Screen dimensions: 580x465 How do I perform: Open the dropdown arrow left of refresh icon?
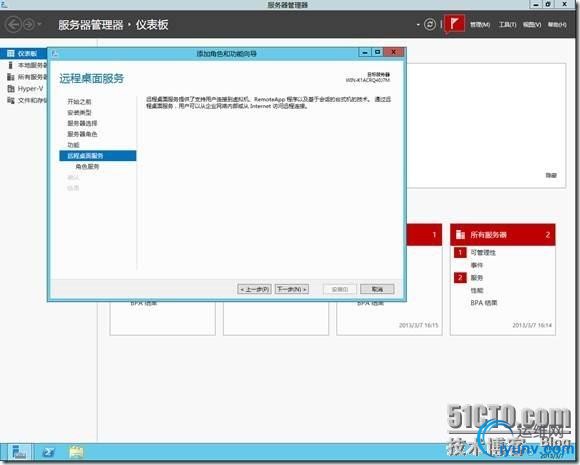(x=418, y=25)
